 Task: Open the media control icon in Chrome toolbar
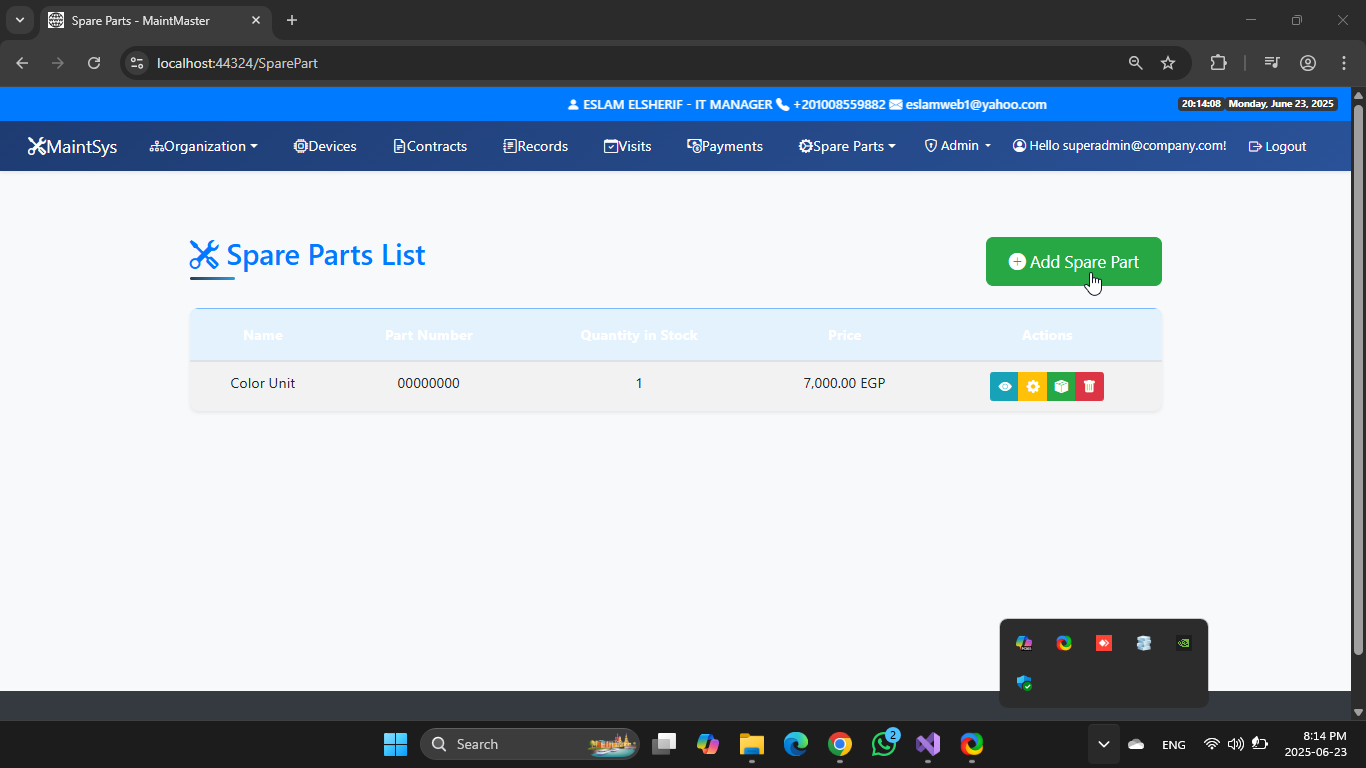[1272, 63]
